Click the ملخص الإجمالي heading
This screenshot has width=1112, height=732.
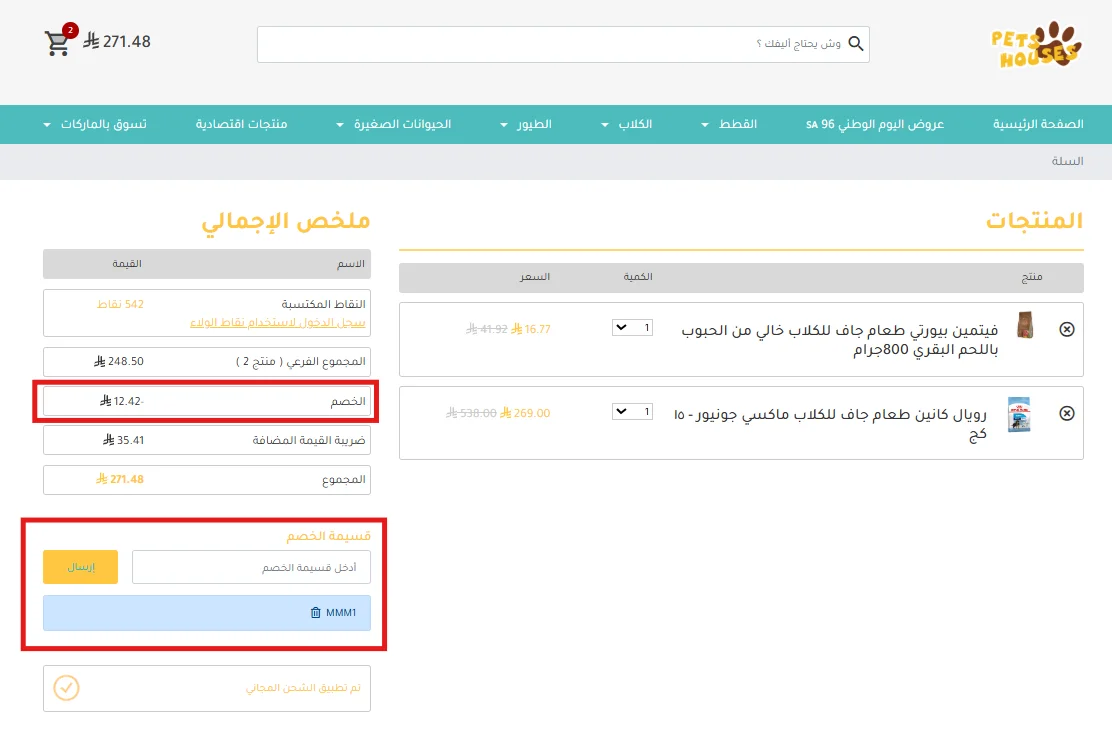pyautogui.click(x=286, y=221)
